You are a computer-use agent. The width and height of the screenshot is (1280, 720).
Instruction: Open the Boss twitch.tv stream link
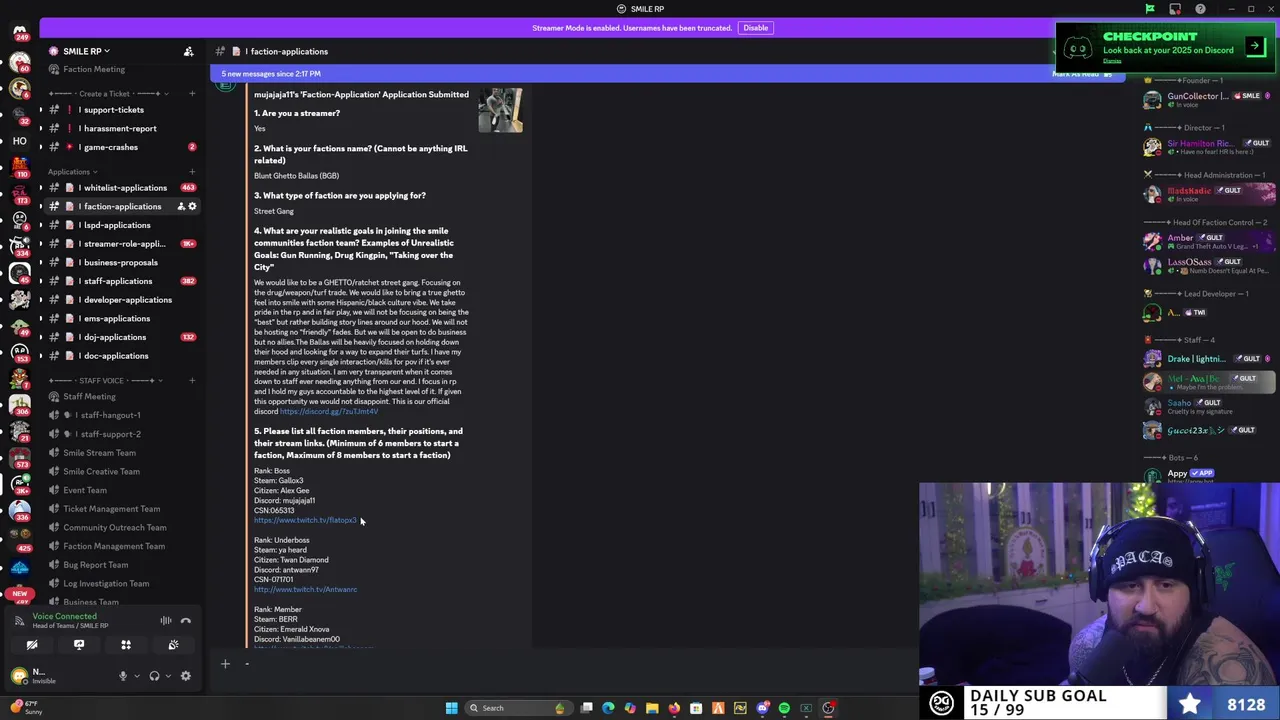[x=305, y=520]
